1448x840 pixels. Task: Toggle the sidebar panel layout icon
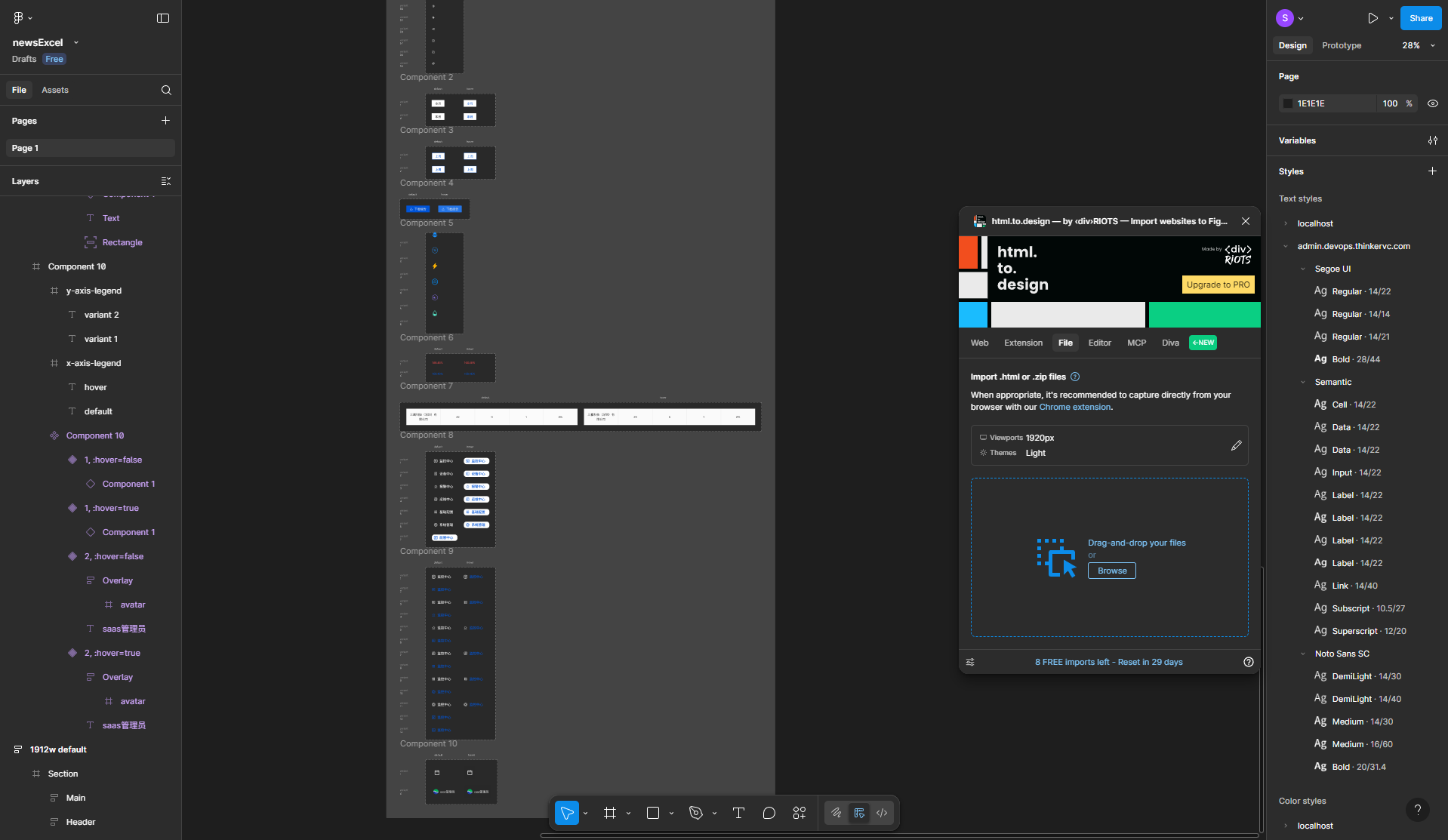(x=163, y=18)
